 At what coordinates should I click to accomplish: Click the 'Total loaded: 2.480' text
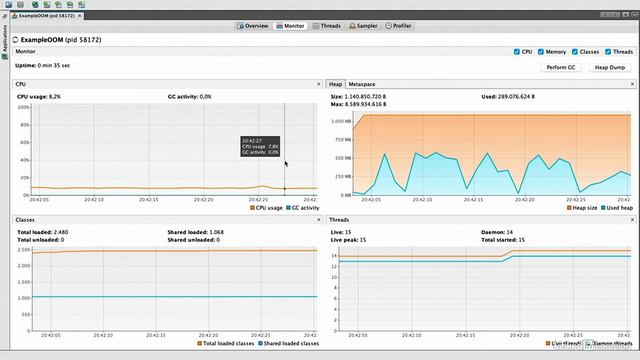click(42, 232)
